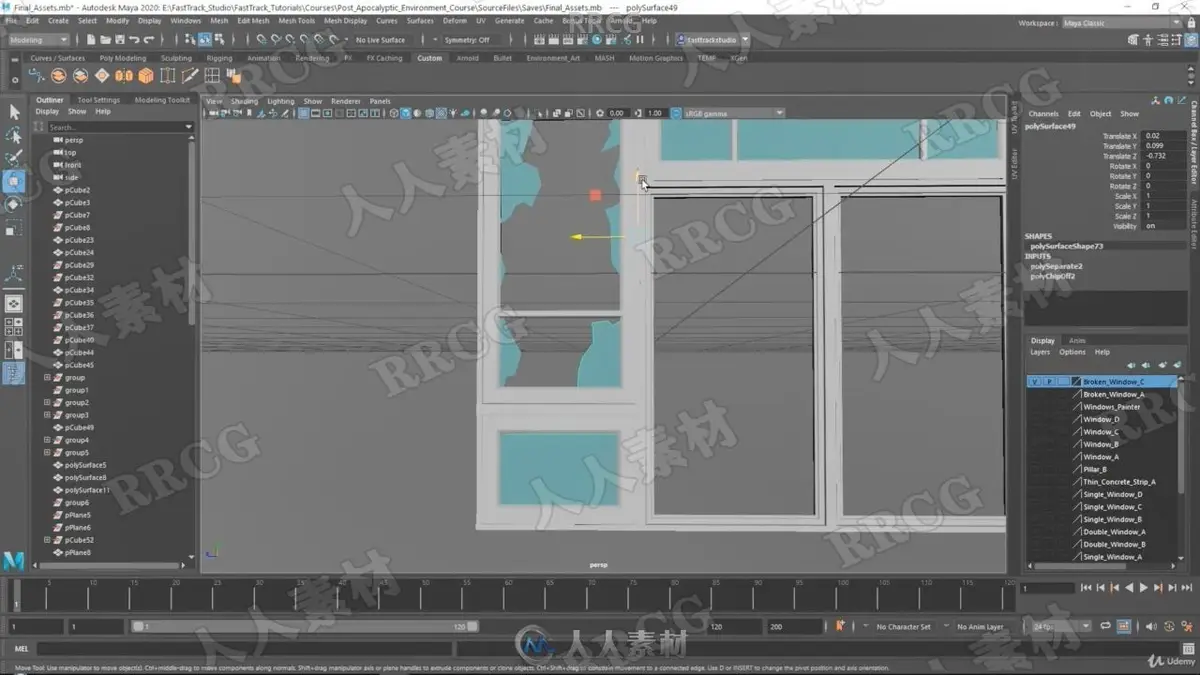Viewport: 1200px width, 675px height.
Task: Click the auto keyframe icon beside character set
Action: pos(839,626)
